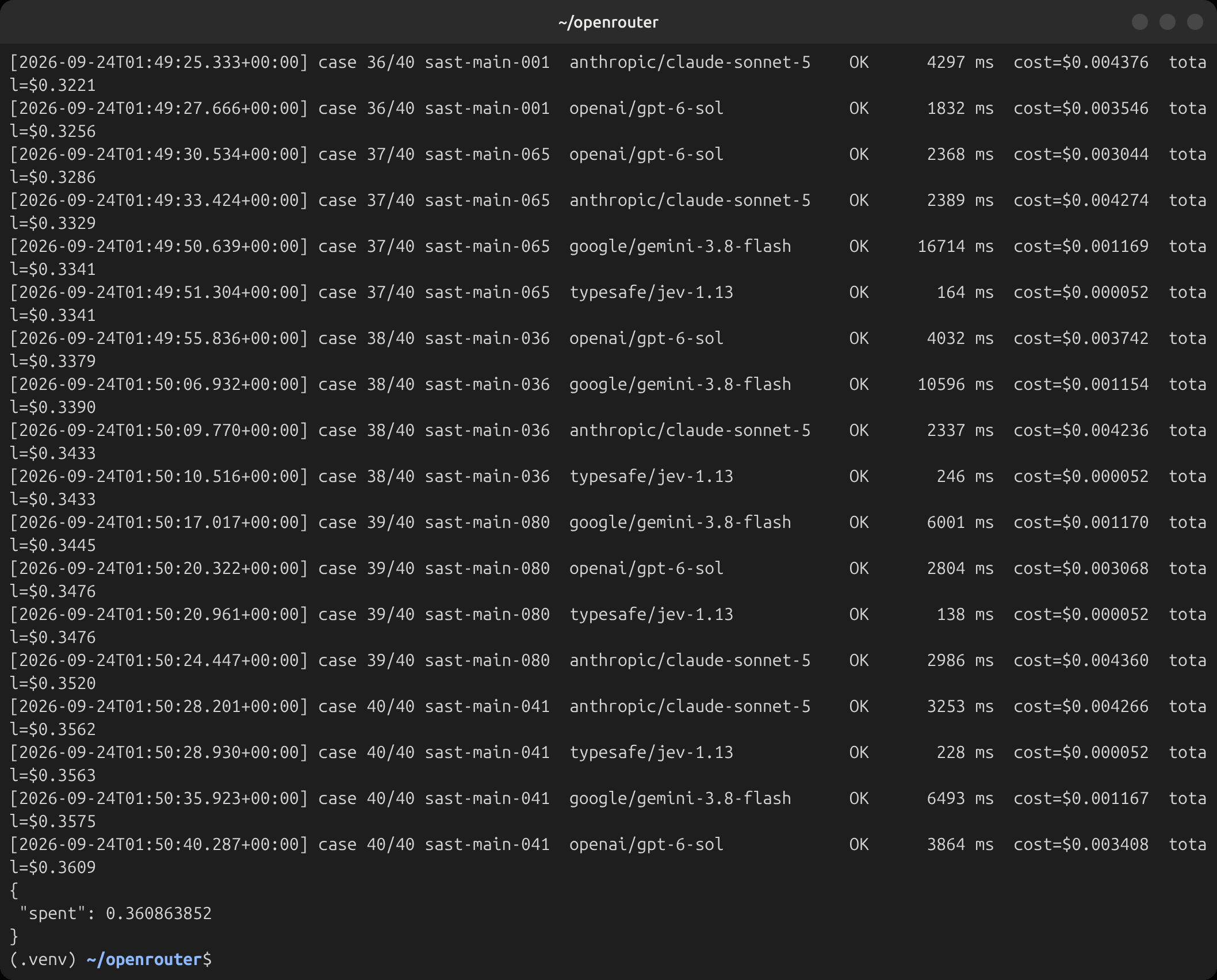The image size is (1217, 980).
Task: Click the cost value "cost=$0.001167"
Action: 1081,798
